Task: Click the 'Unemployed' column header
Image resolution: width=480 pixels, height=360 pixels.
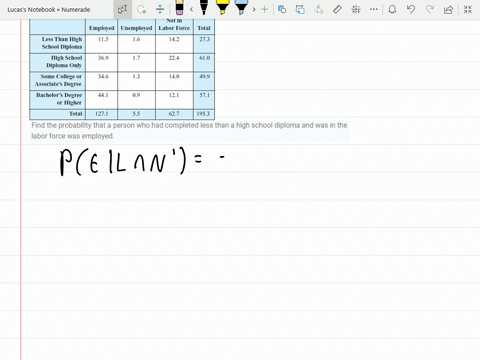Action: pos(136,28)
